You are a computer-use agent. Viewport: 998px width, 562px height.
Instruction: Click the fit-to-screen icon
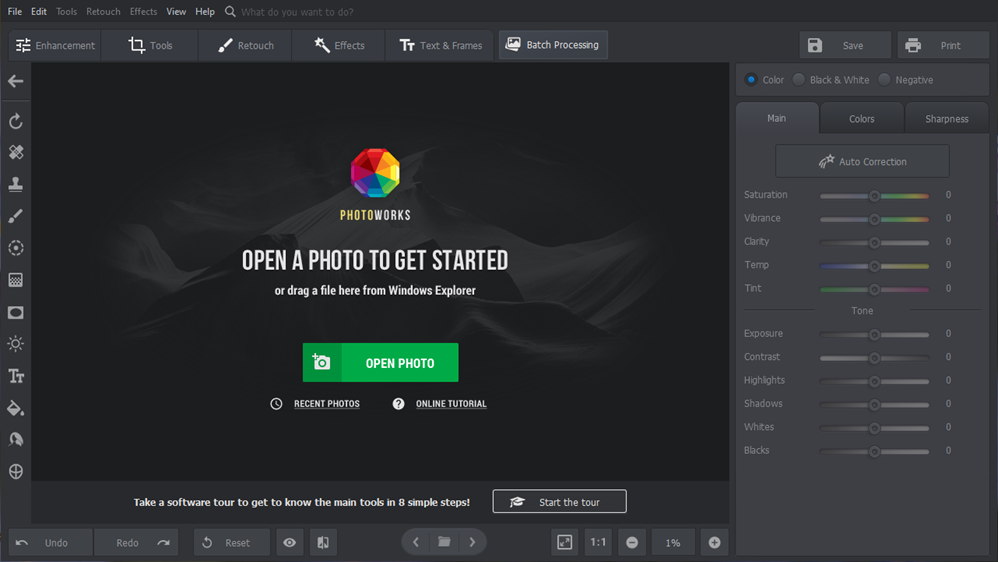tap(565, 542)
